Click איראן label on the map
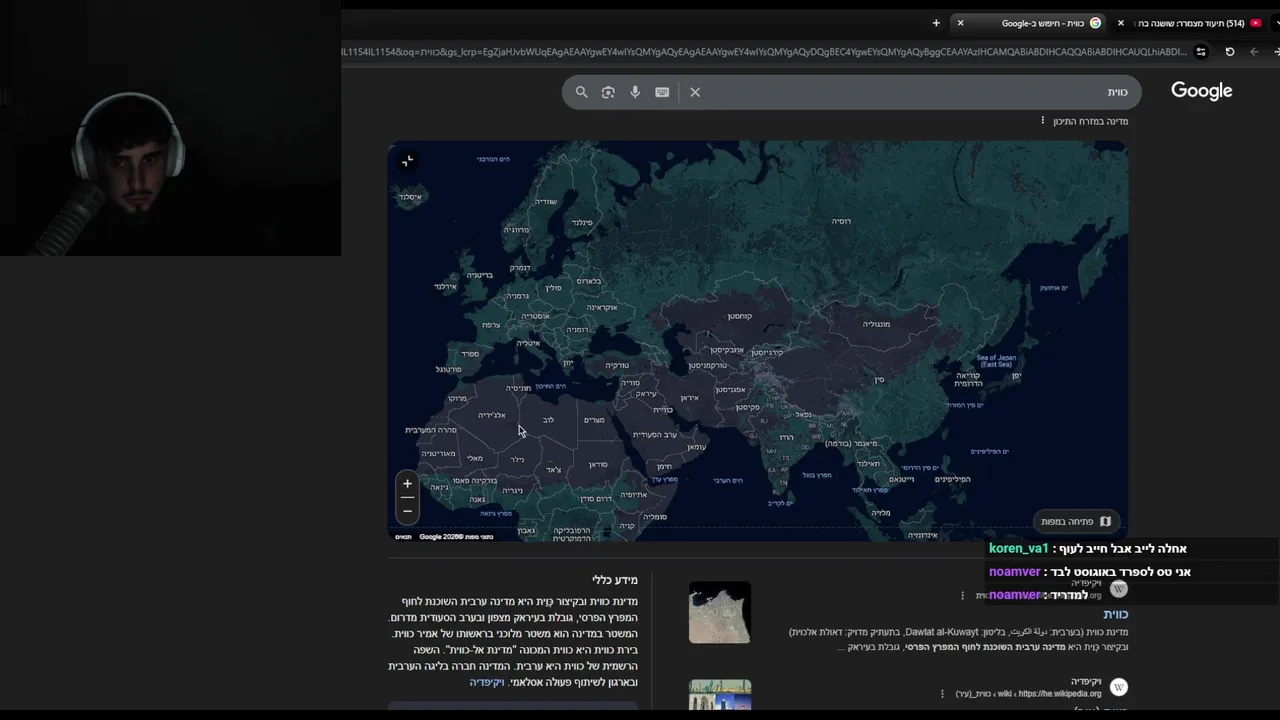This screenshot has width=1280, height=720. (x=690, y=398)
